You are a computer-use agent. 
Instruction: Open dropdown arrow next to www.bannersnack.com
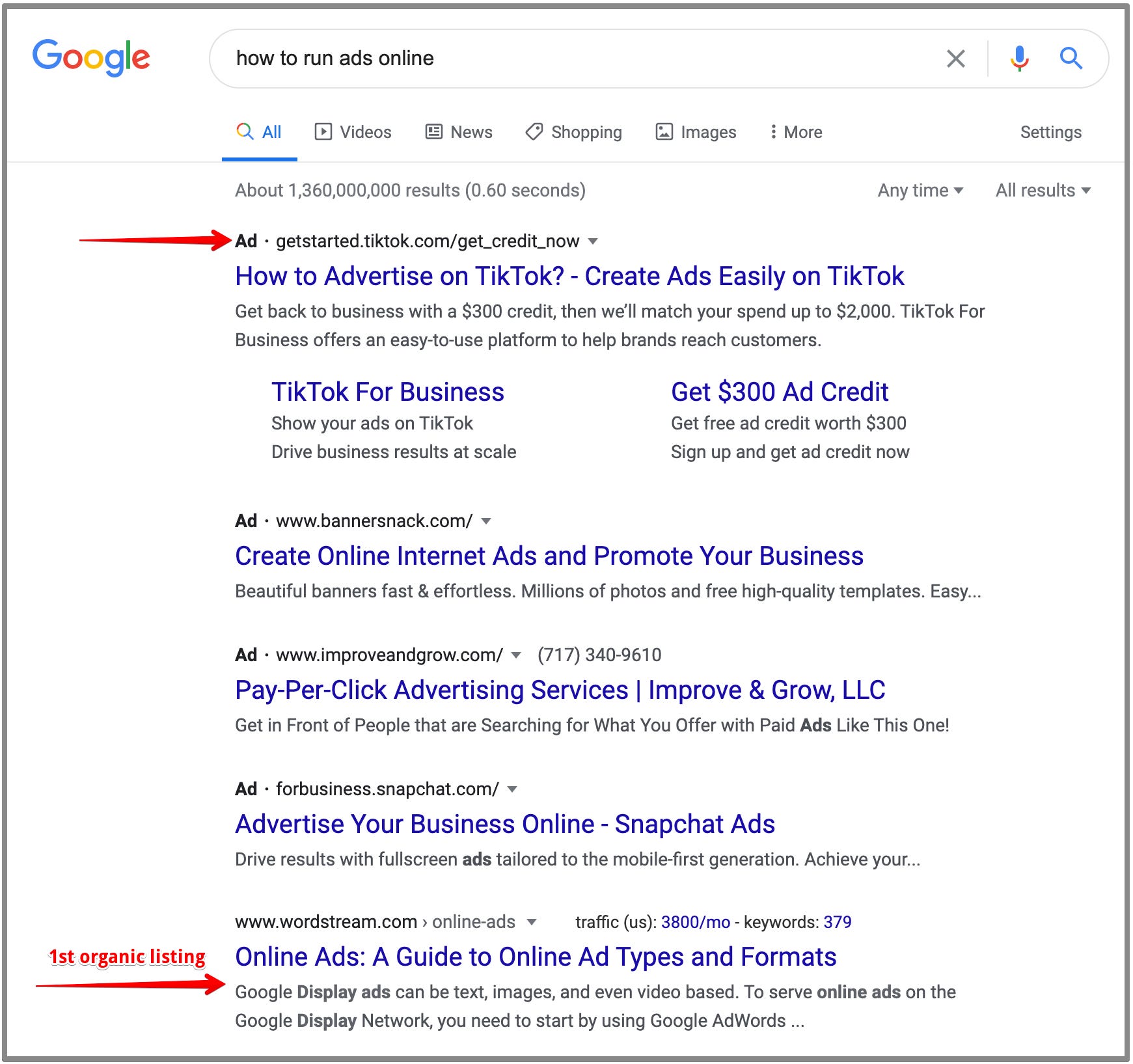click(485, 521)
